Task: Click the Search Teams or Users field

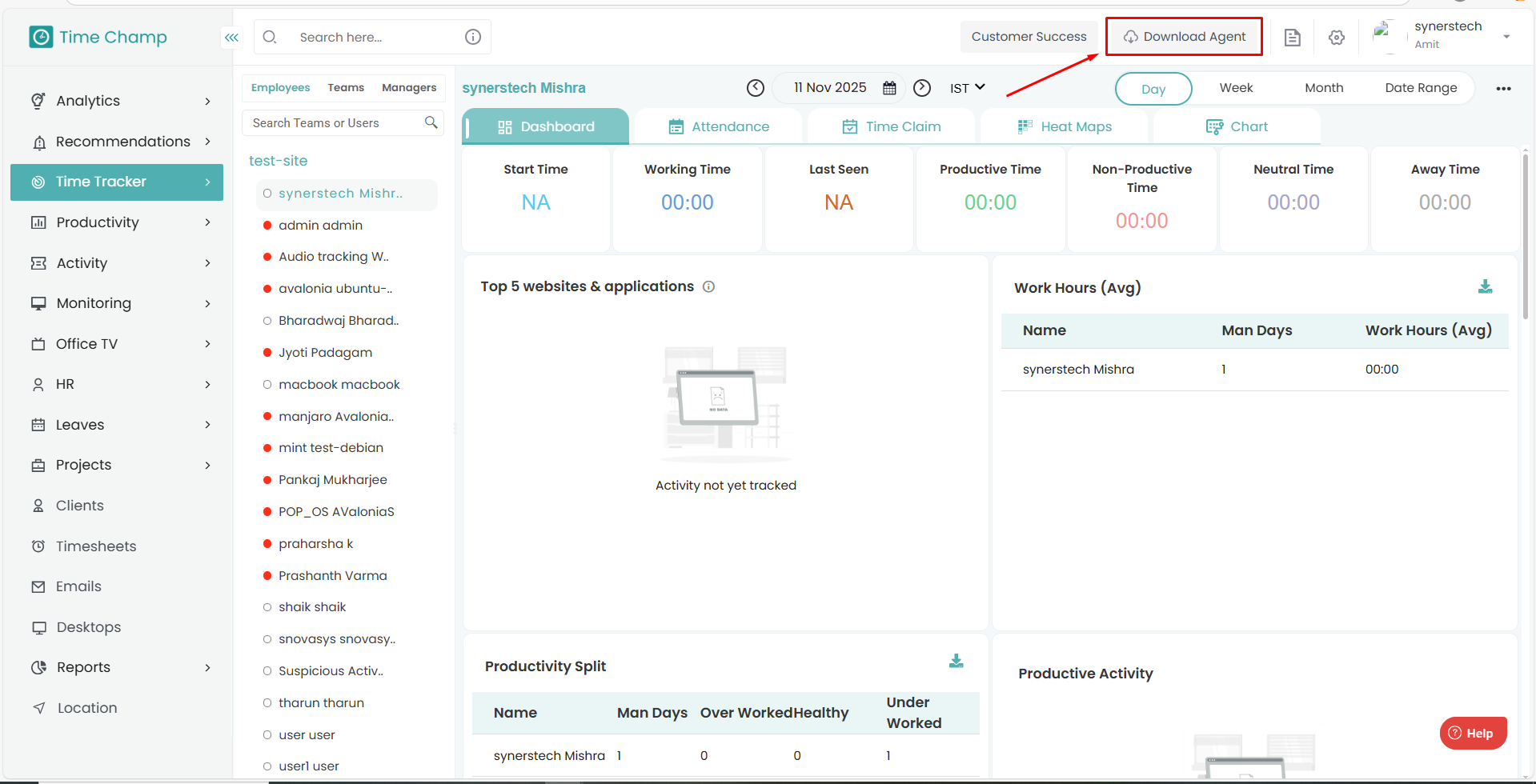Action: coord(336,123)
